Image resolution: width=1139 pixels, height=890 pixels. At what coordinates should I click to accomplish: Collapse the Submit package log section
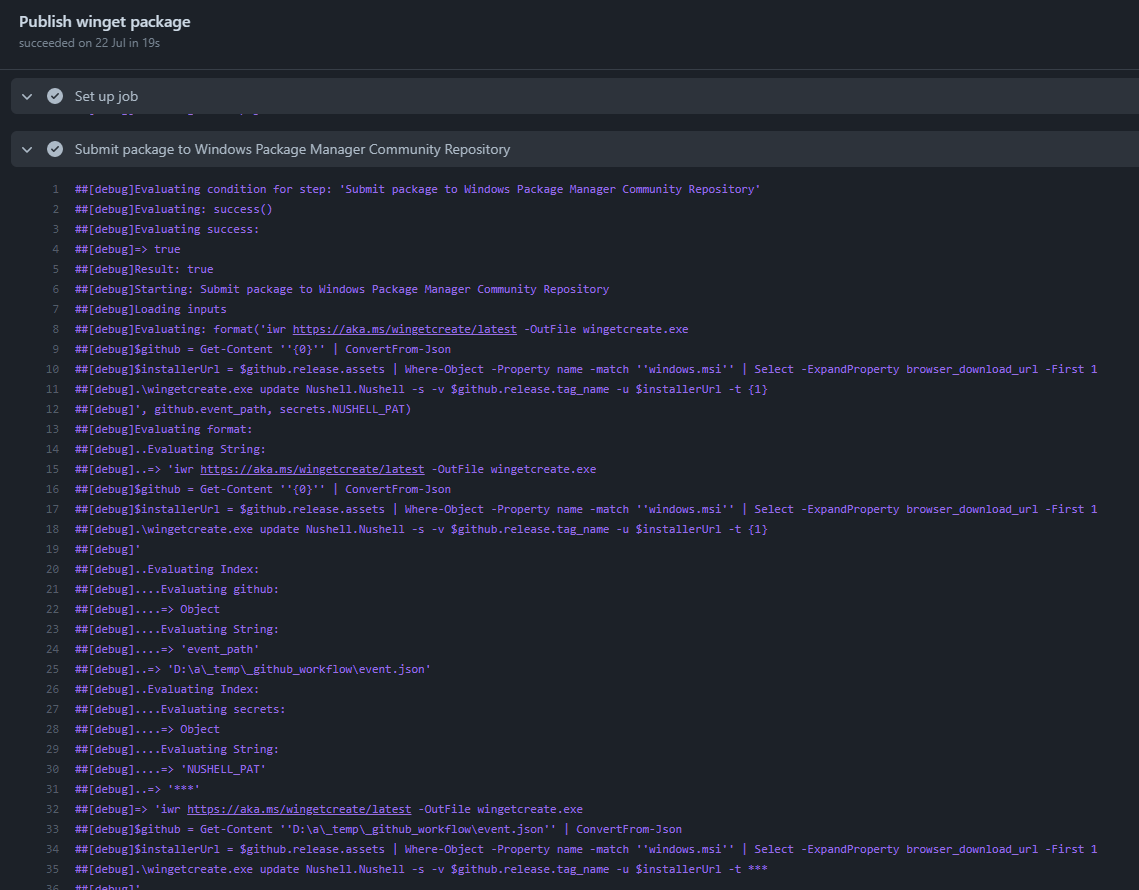tap(26, 148)
